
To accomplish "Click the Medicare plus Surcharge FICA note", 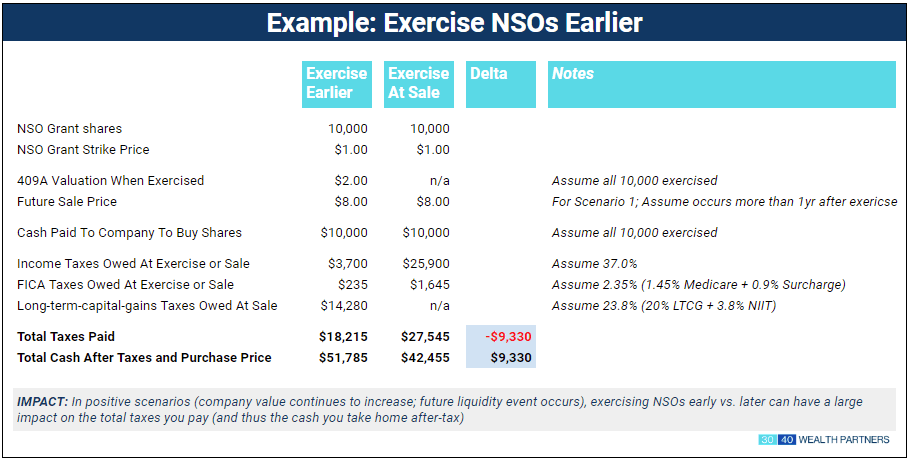I will [698, 285].
